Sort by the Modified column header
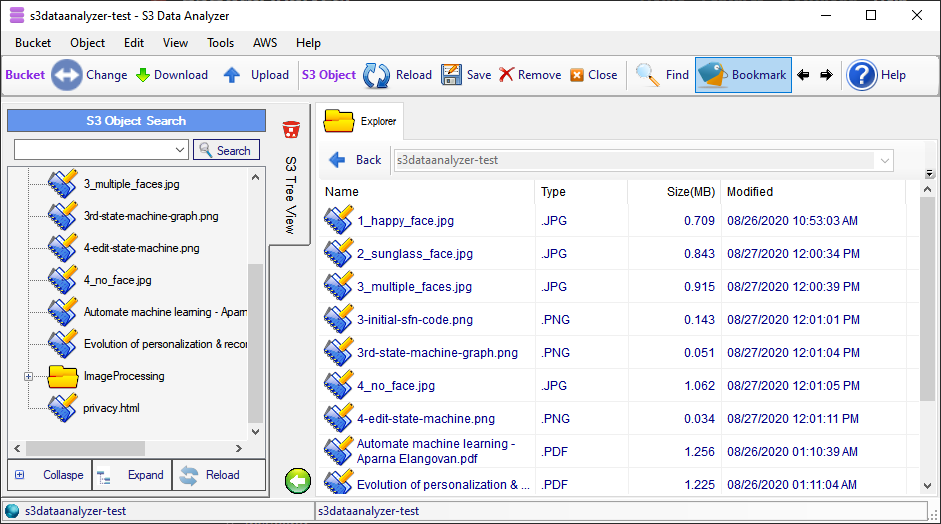The height and width of the screenshot is (524, 941). [x=813, y=192]
